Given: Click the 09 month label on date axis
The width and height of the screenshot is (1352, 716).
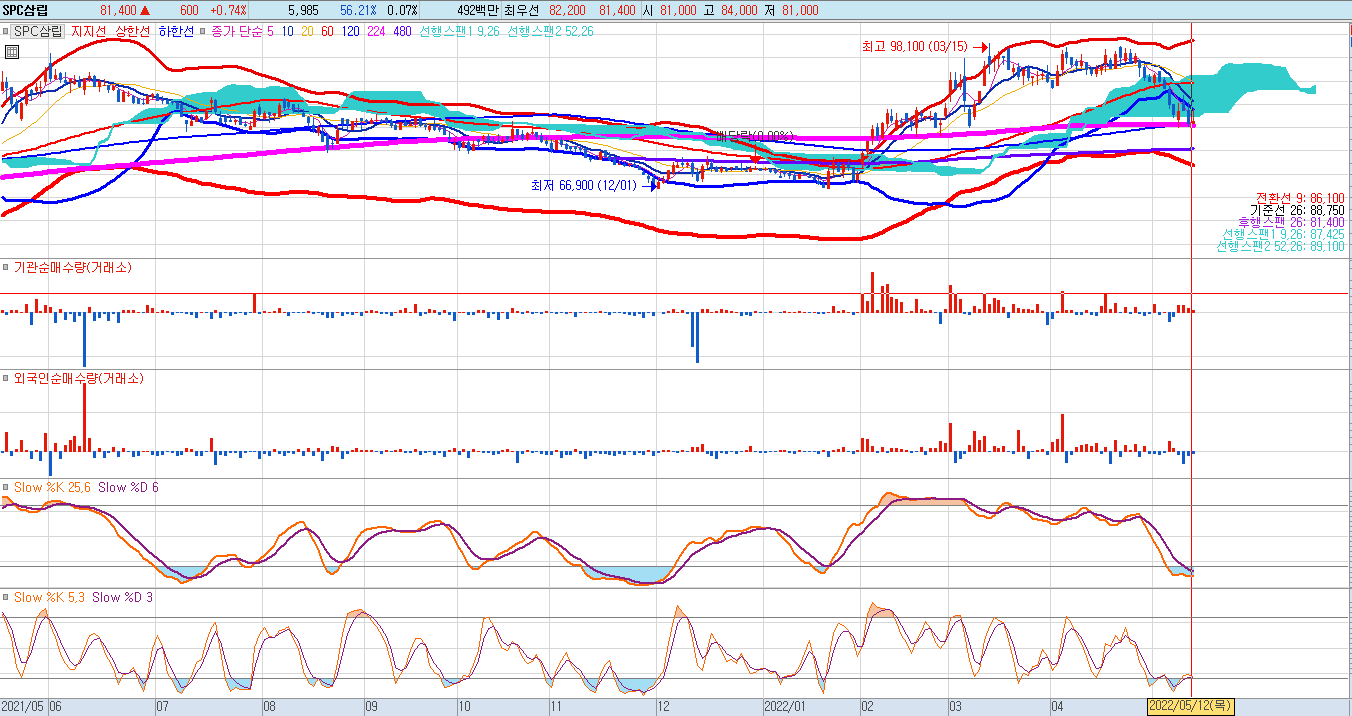Looking at the screenshot, I should coord(371,706).
